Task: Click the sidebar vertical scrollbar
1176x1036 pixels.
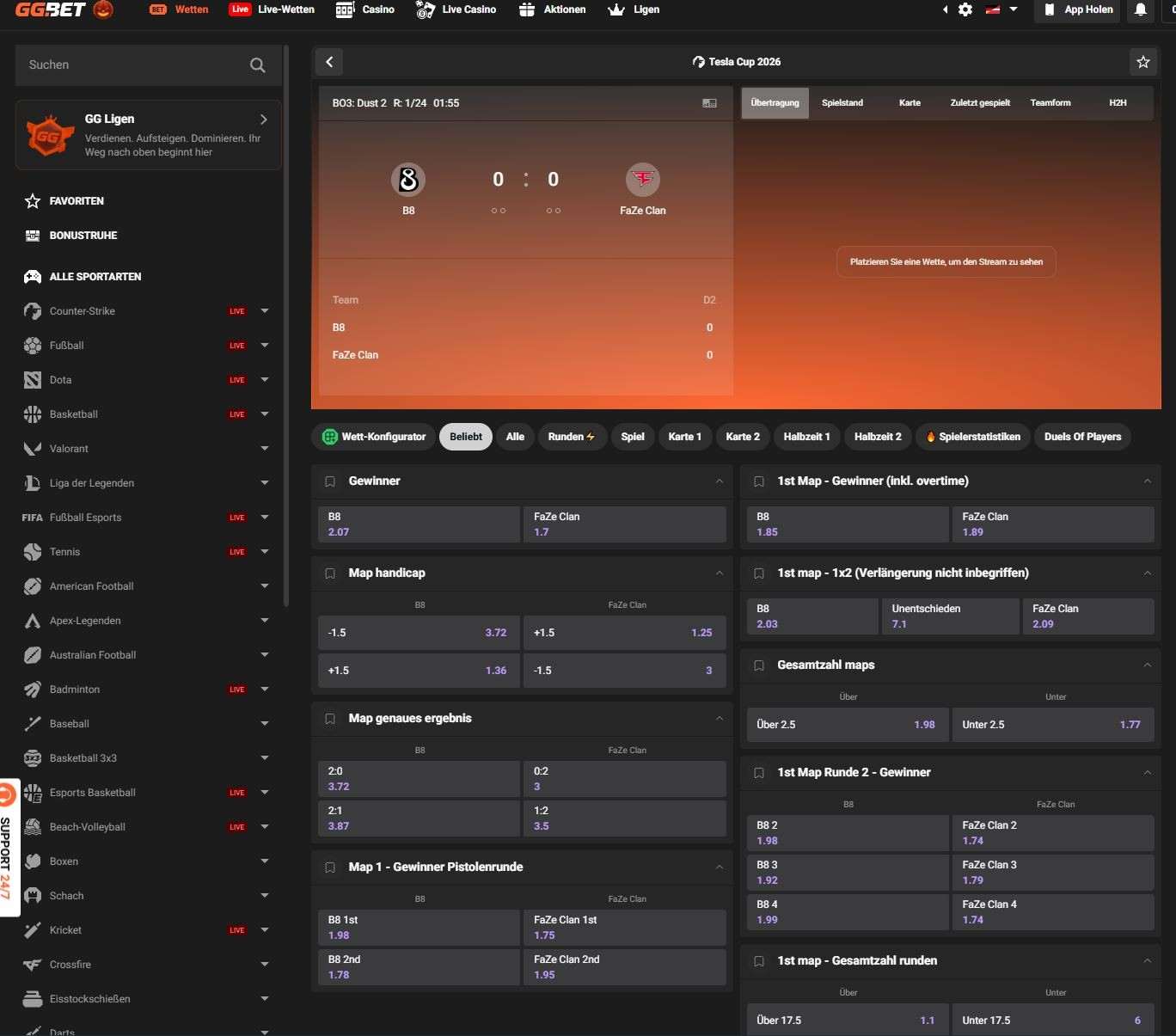Action: tap(285, 327)
